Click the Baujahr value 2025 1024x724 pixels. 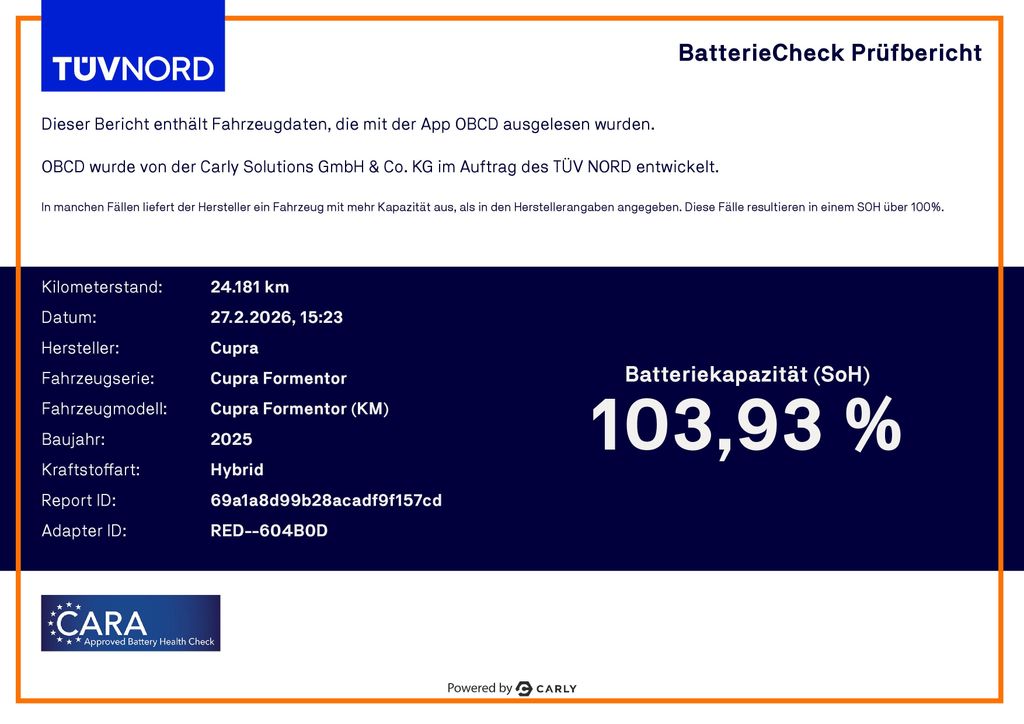pos(231,439)
